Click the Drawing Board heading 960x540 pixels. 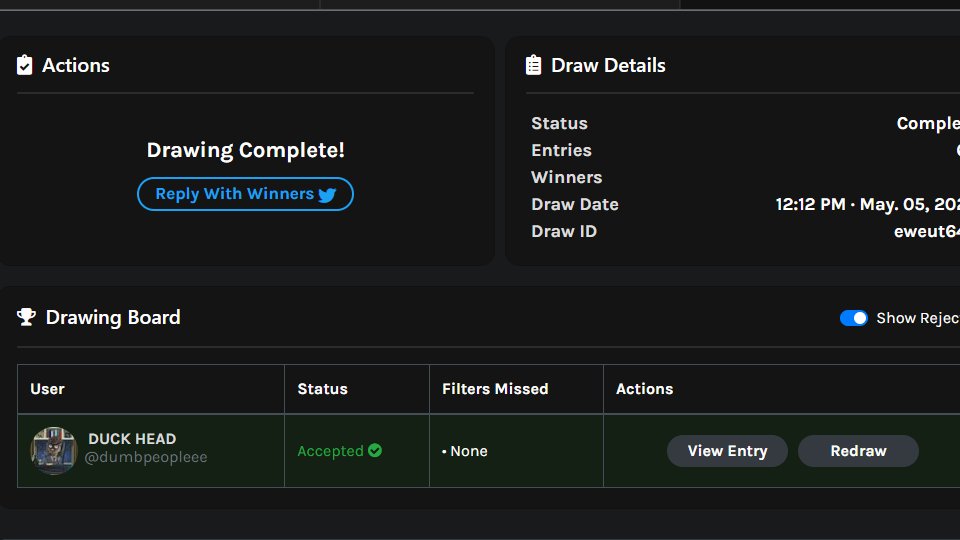113,317
